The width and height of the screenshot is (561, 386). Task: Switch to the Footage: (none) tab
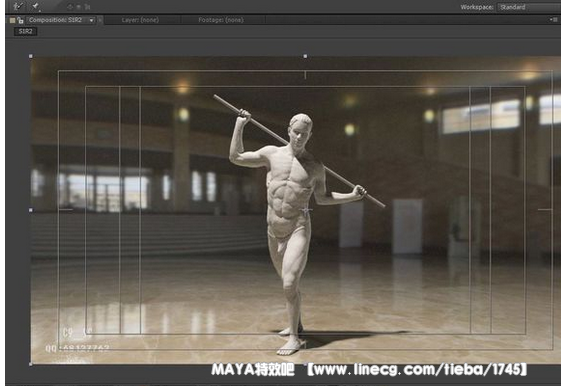tap(221, 20)
